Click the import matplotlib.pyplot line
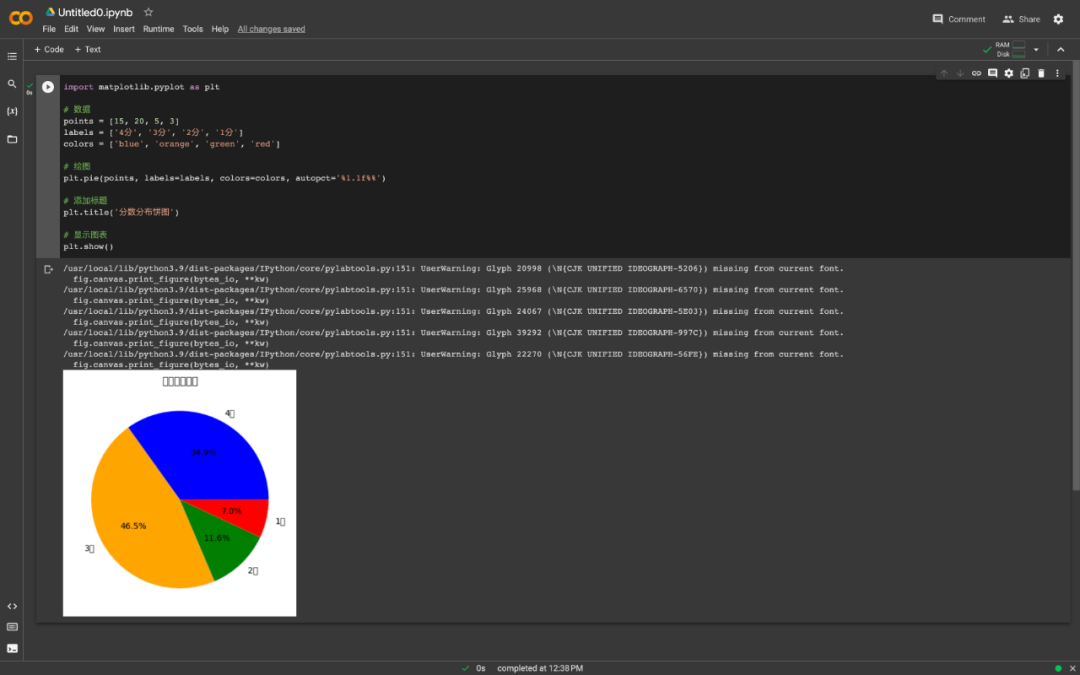 (x=141, y=87)
